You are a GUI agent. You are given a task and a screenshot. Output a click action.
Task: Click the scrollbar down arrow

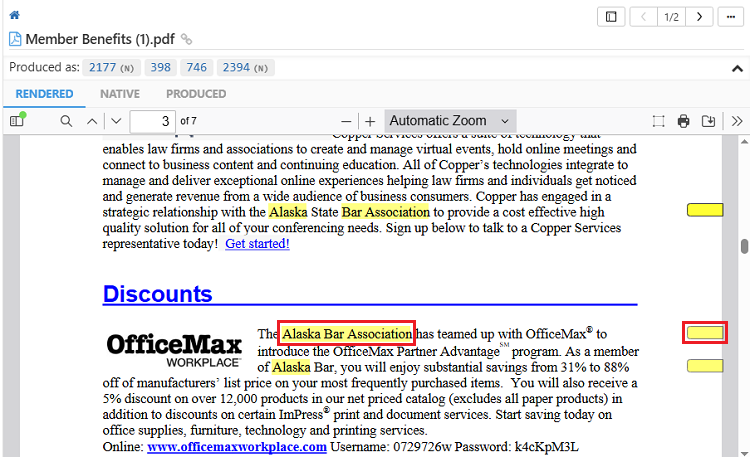click(744, 453)
